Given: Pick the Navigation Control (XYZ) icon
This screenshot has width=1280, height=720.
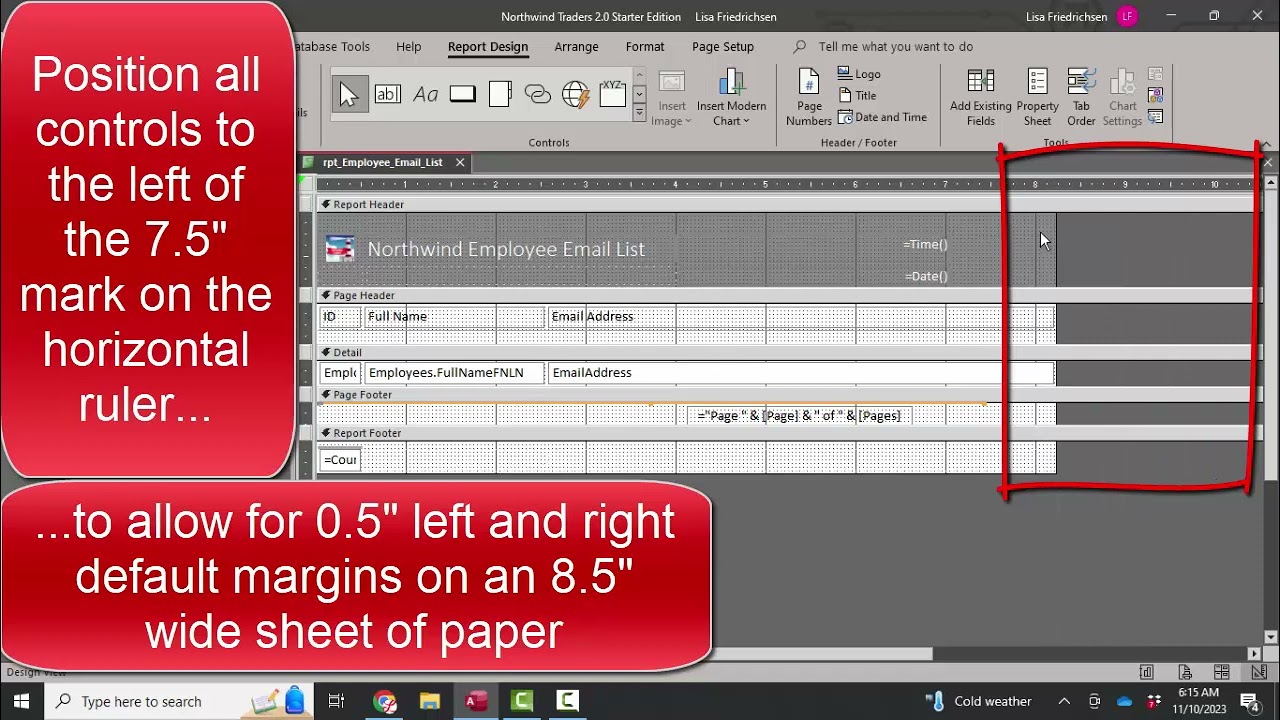Looking at the screenshot, I should click(x=612, y=93).
